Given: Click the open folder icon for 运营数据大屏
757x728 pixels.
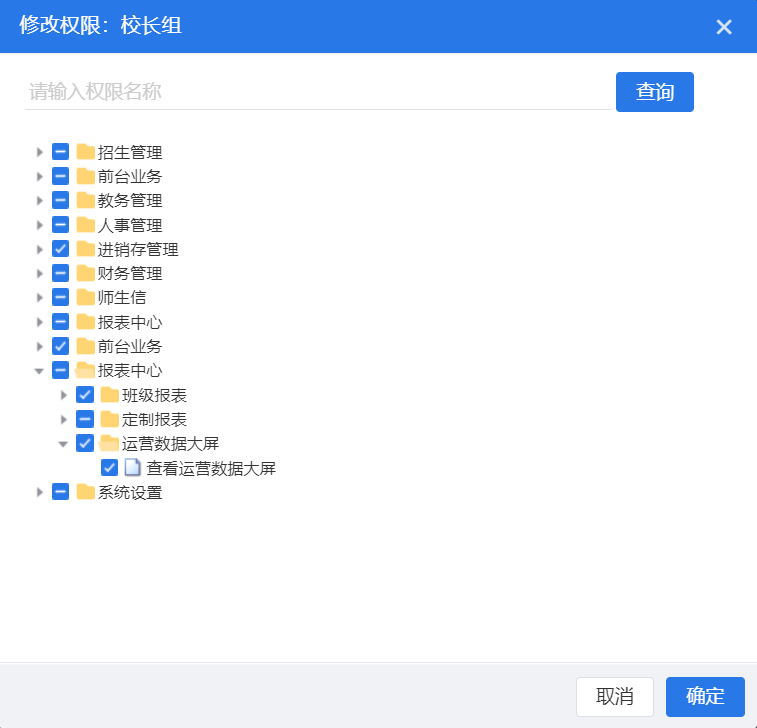Looking at the screenshot, I should [109, 443].
